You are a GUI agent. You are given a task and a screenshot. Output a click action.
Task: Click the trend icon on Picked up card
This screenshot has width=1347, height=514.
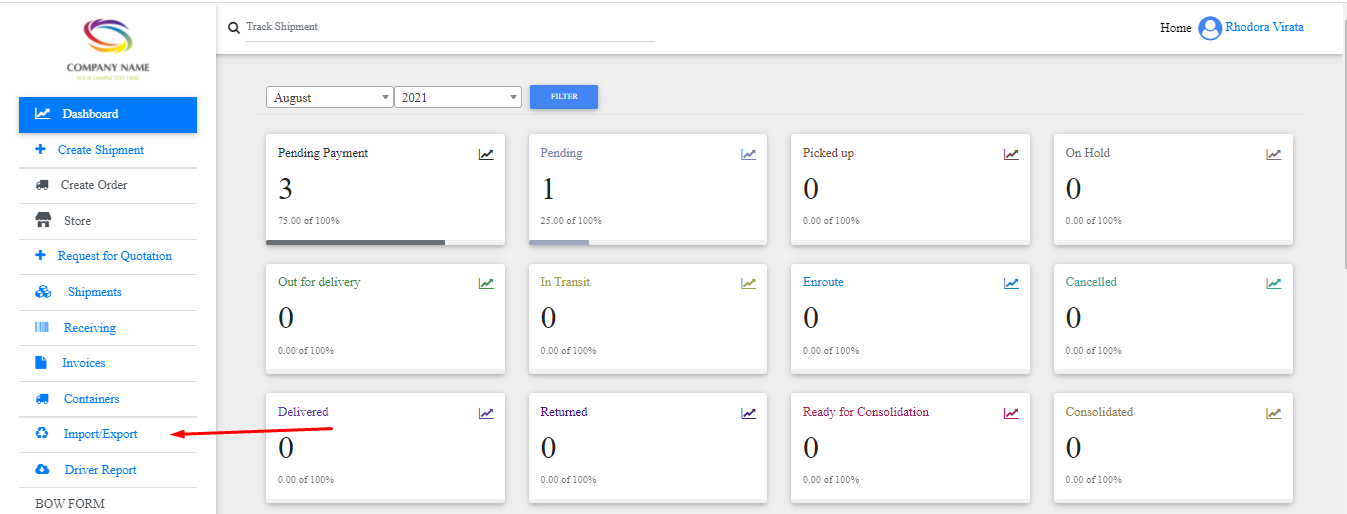pos(1011,154)
